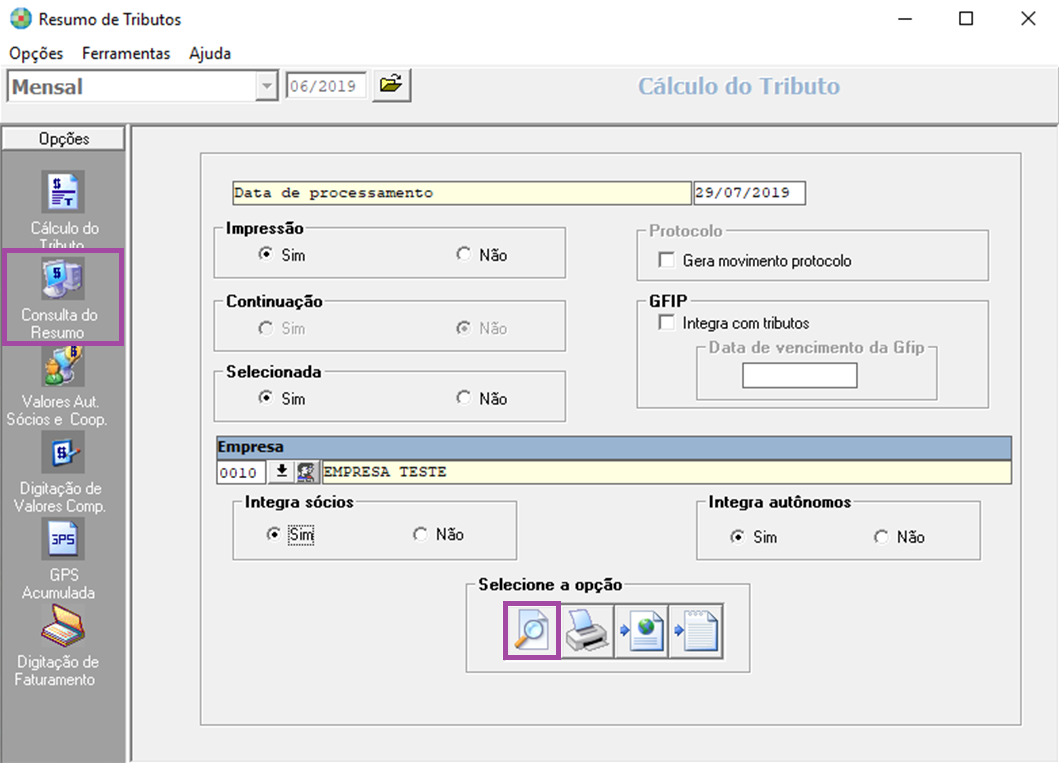
Task: Click the Resumo de Tributos app icon
Action: coord(20,18)
